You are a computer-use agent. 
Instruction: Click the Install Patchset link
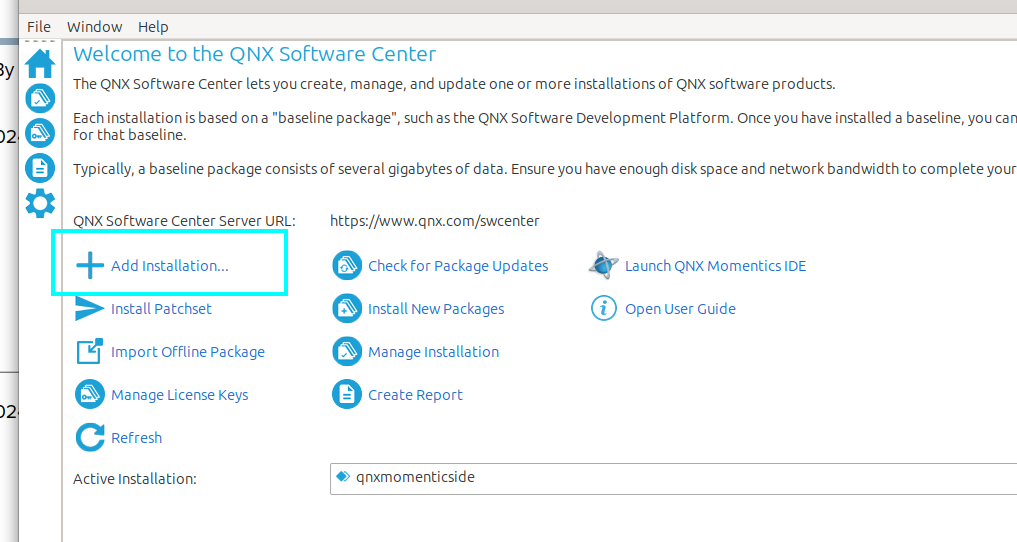point(161,309)
